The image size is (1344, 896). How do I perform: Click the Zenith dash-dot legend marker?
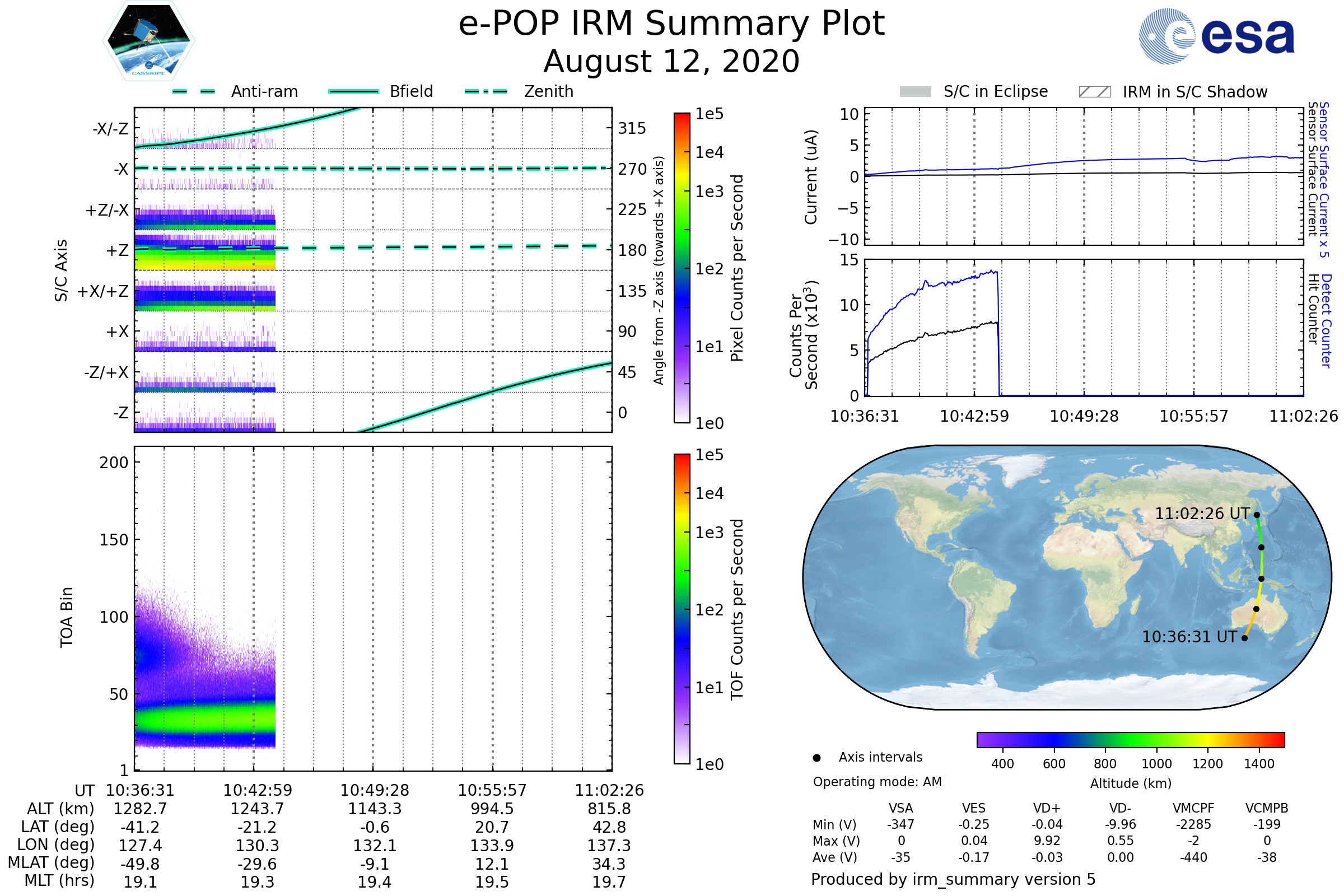pyautogui.click(x=486, y=91)
